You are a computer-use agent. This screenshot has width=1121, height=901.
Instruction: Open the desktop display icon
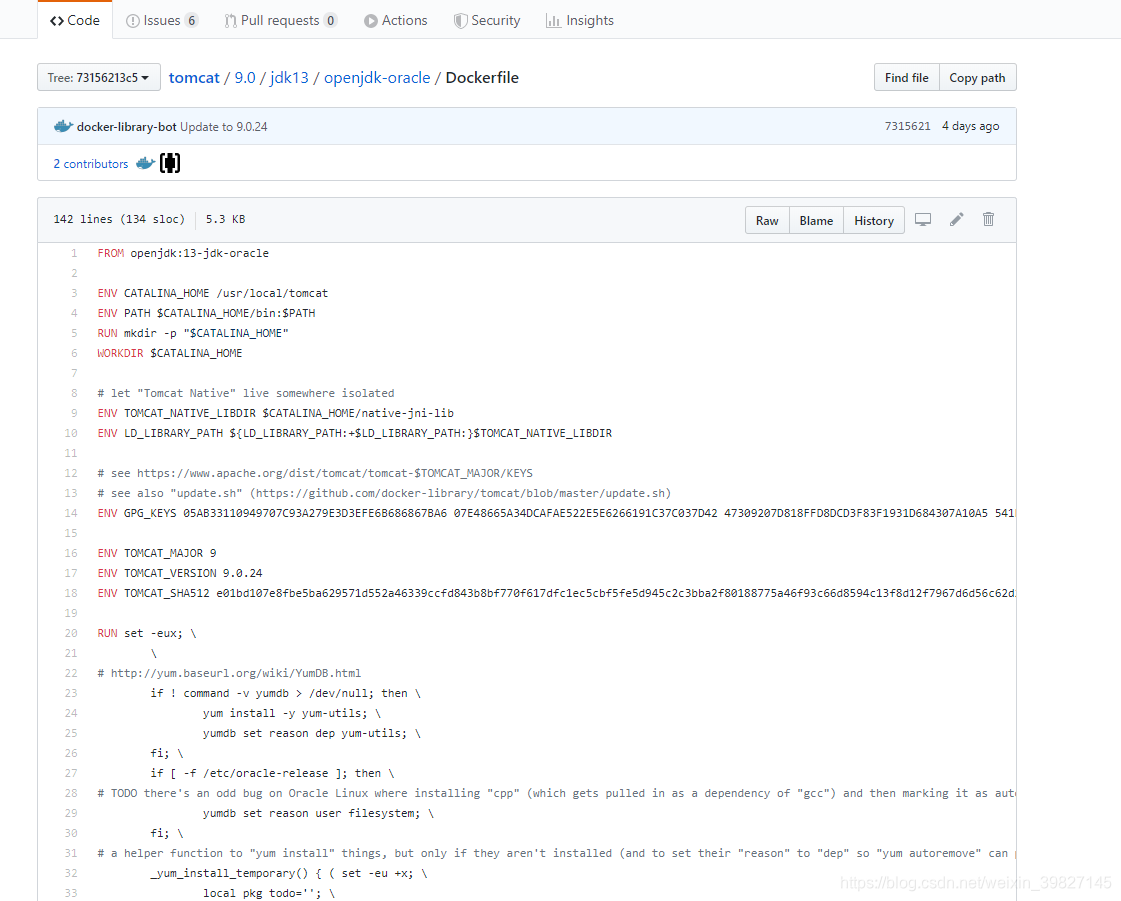(923, 220)
